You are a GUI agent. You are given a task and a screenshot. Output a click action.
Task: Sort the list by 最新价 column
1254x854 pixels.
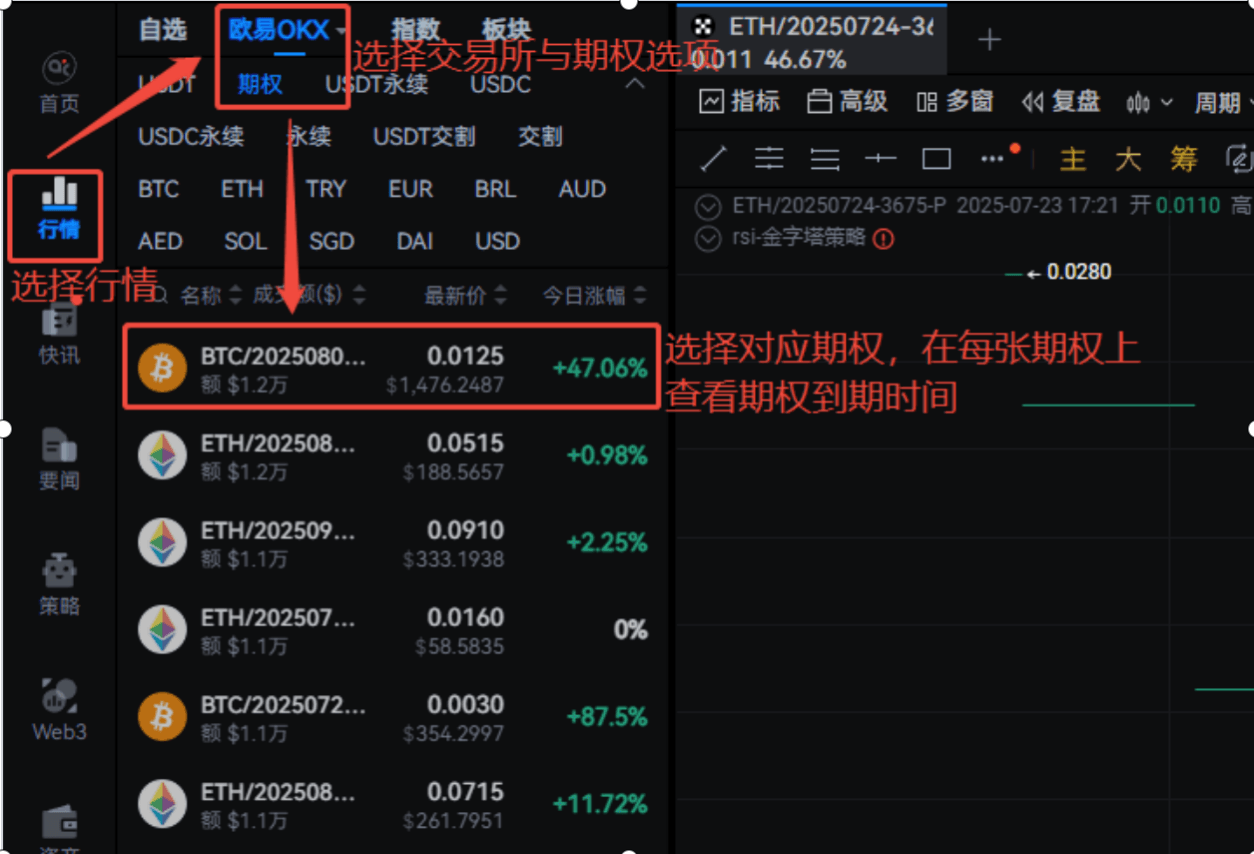466,295
